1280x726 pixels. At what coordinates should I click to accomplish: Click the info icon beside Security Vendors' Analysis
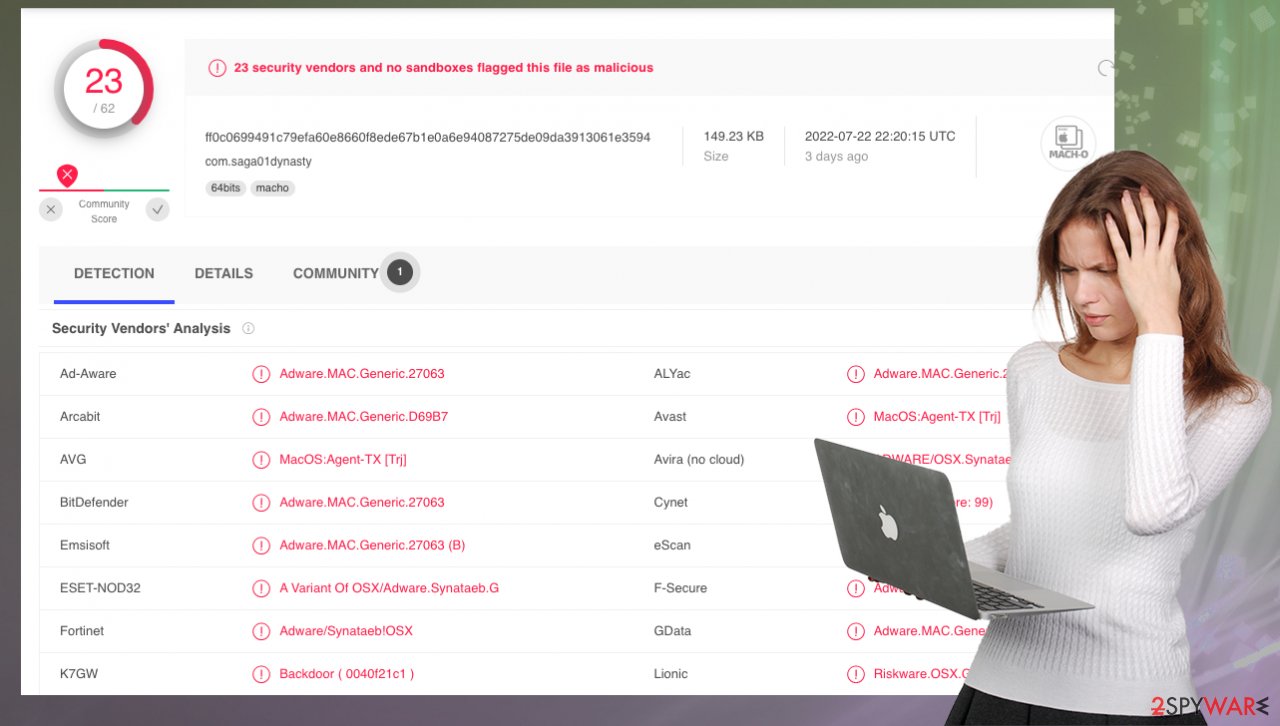pos(248,328)
